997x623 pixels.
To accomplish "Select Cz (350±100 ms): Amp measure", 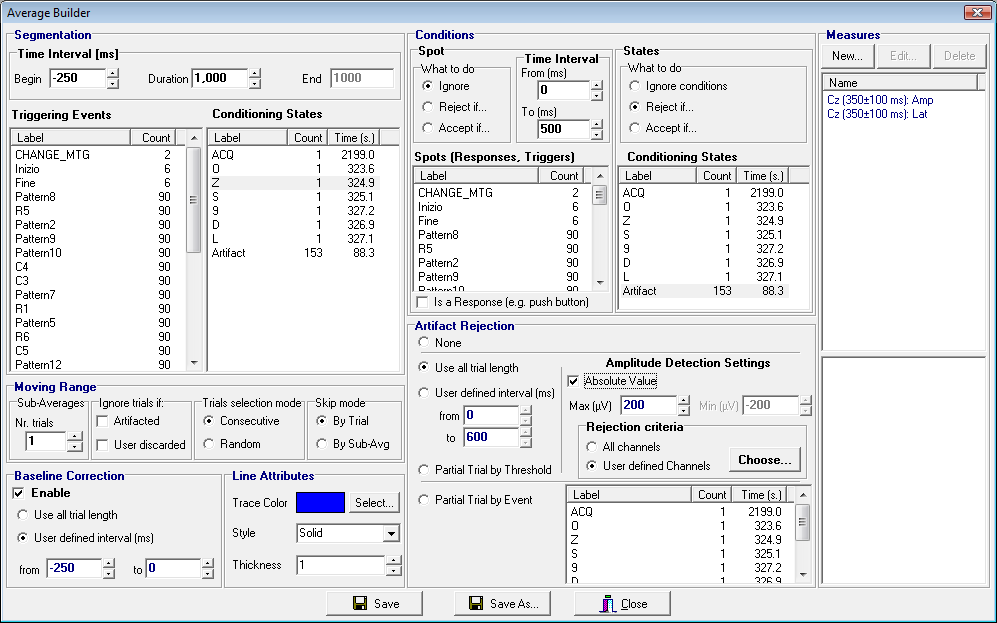I will click(880, 100).
